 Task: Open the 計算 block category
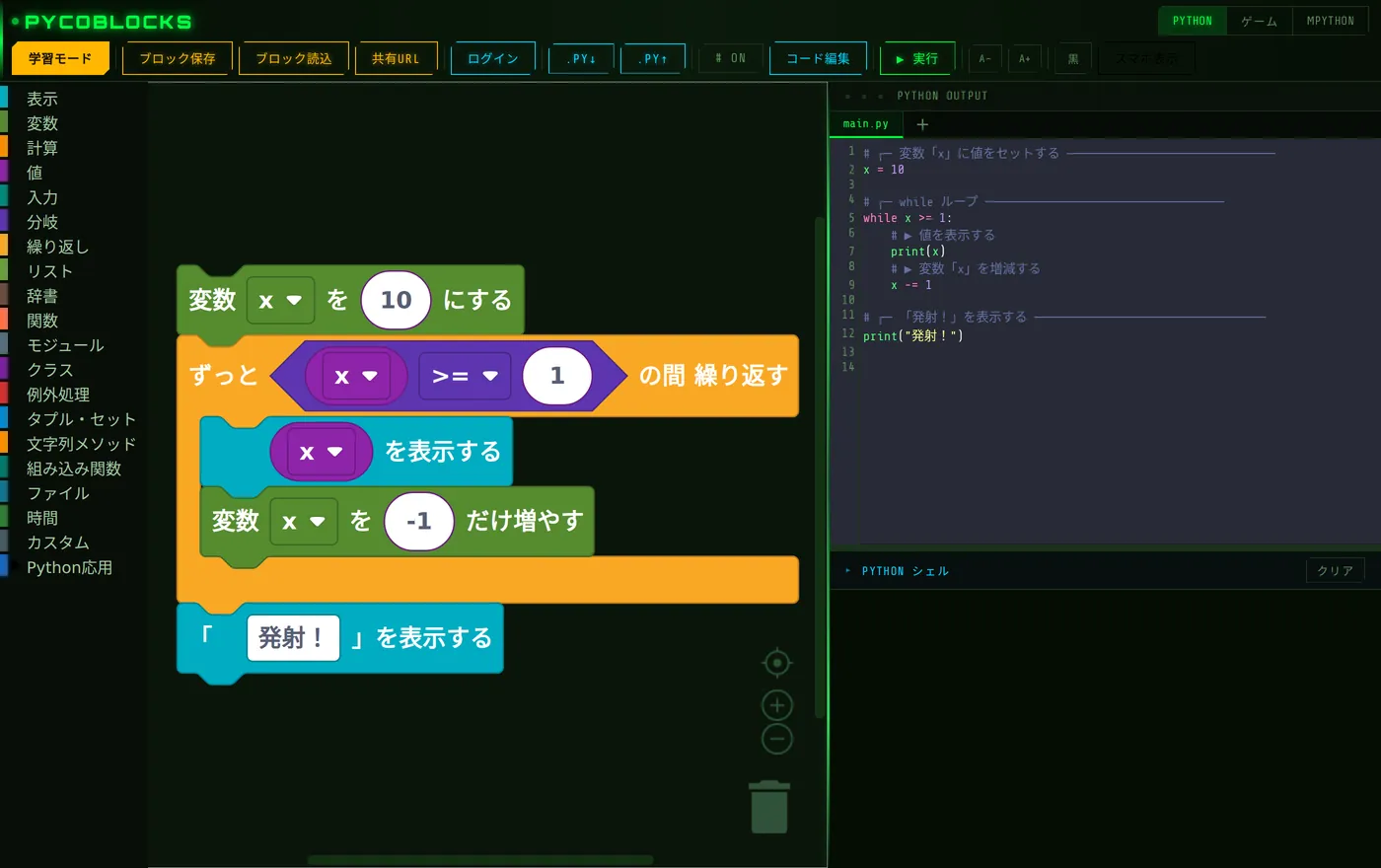pos(42,148)
